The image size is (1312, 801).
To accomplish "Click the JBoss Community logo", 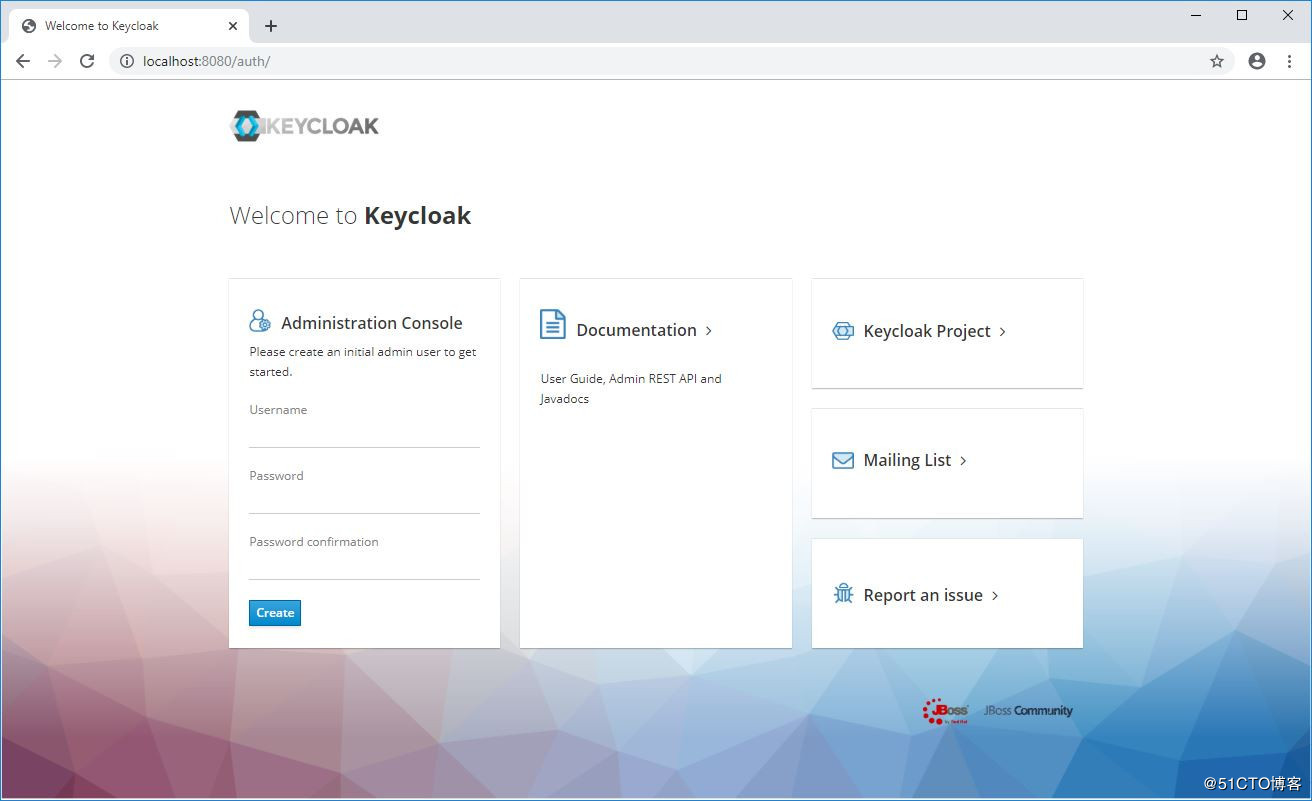I will [x=1028, y=711].
